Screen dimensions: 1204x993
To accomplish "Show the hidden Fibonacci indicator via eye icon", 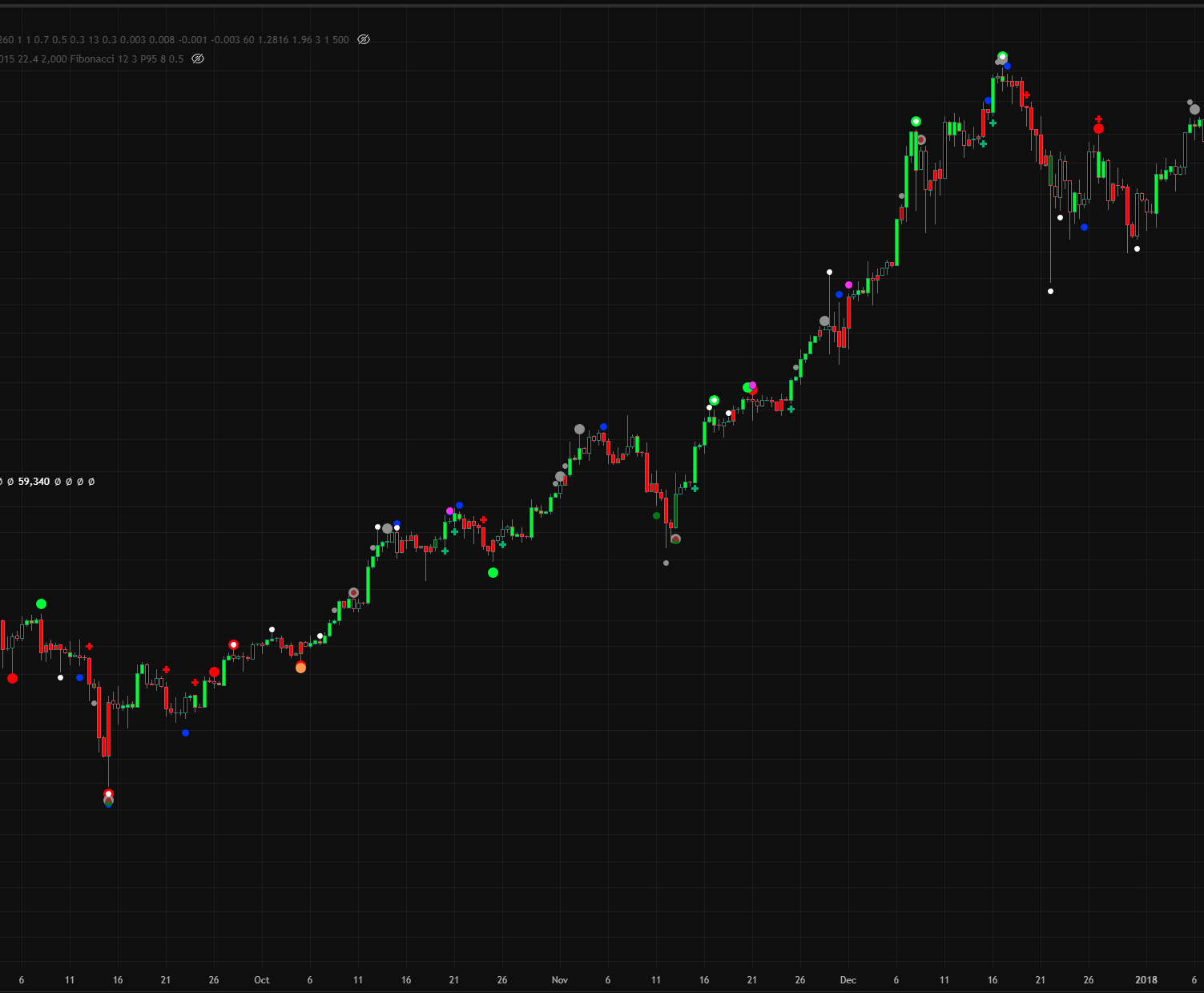I will [198, 59].
